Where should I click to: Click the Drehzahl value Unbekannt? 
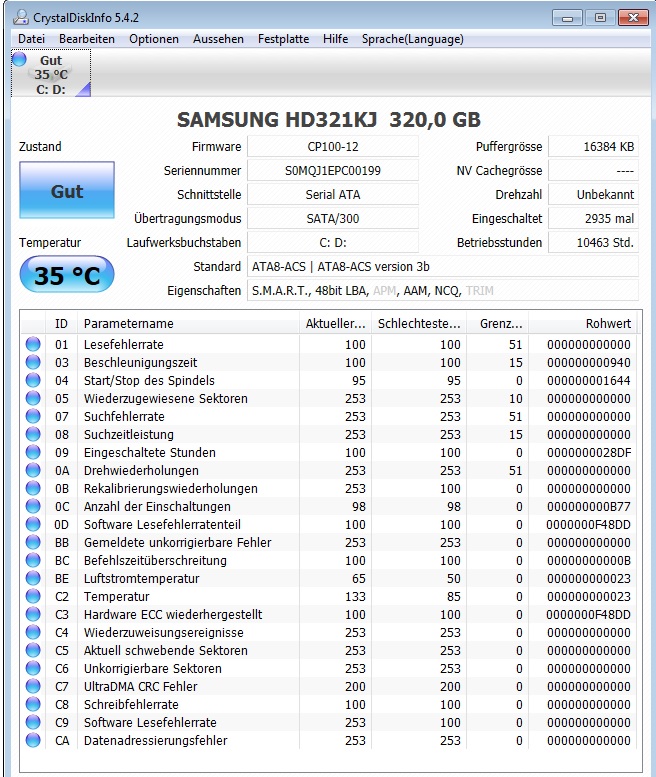pyautogui.click(x=594, y=195)
